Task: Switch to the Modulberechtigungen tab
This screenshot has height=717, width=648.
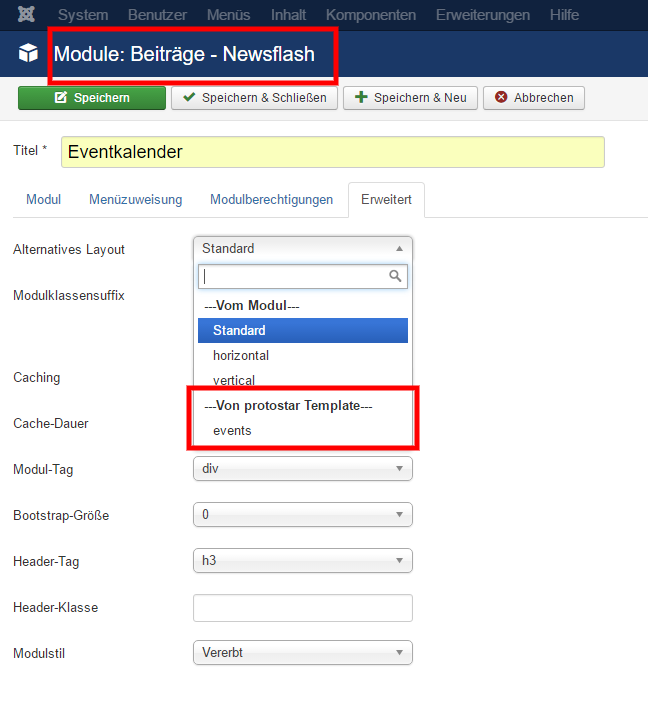Action: point(271,200)
